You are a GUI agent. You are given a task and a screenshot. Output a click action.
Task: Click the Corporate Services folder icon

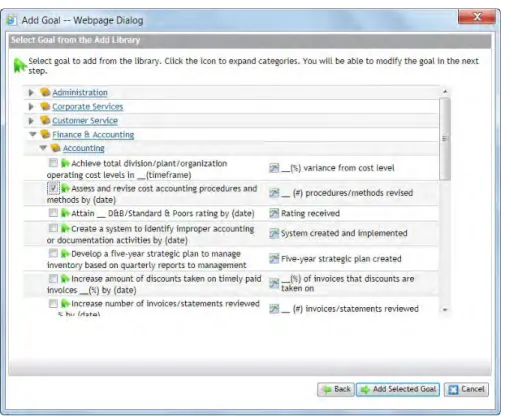click(45, 106)
